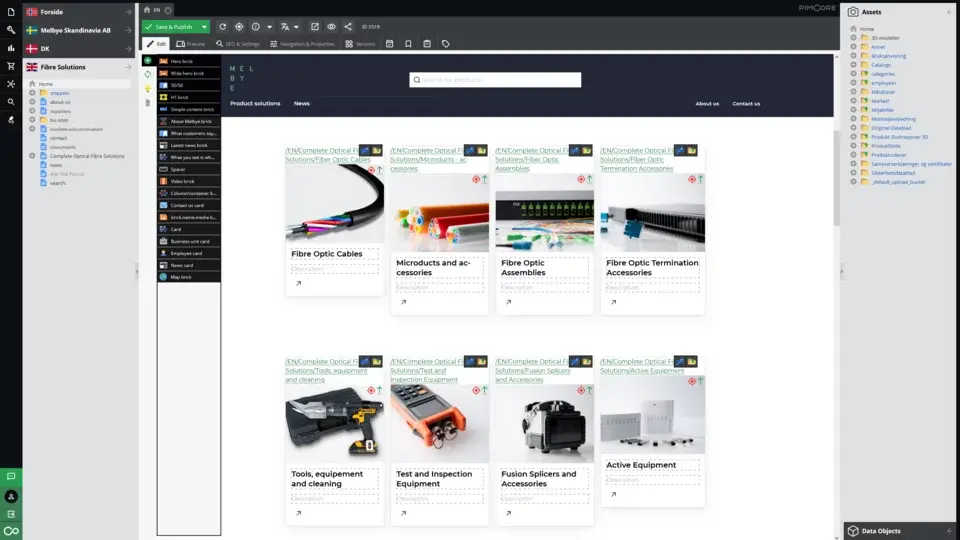Click the Contact us navigation link
960x540 pixels.
[746, 104]
